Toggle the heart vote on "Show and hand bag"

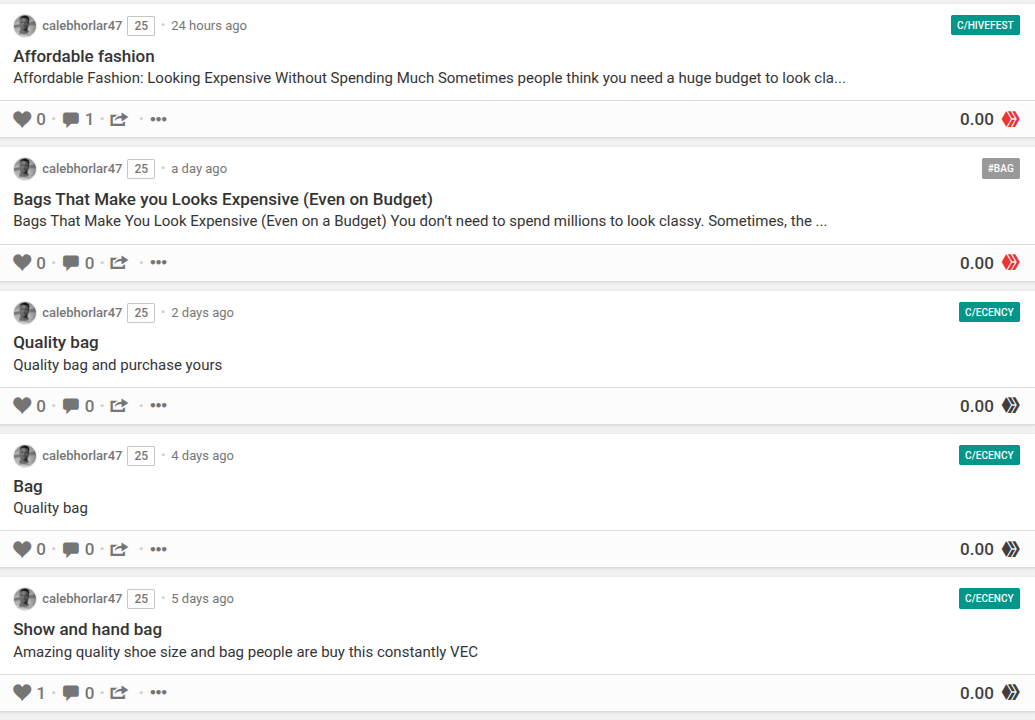pos(22,692)
